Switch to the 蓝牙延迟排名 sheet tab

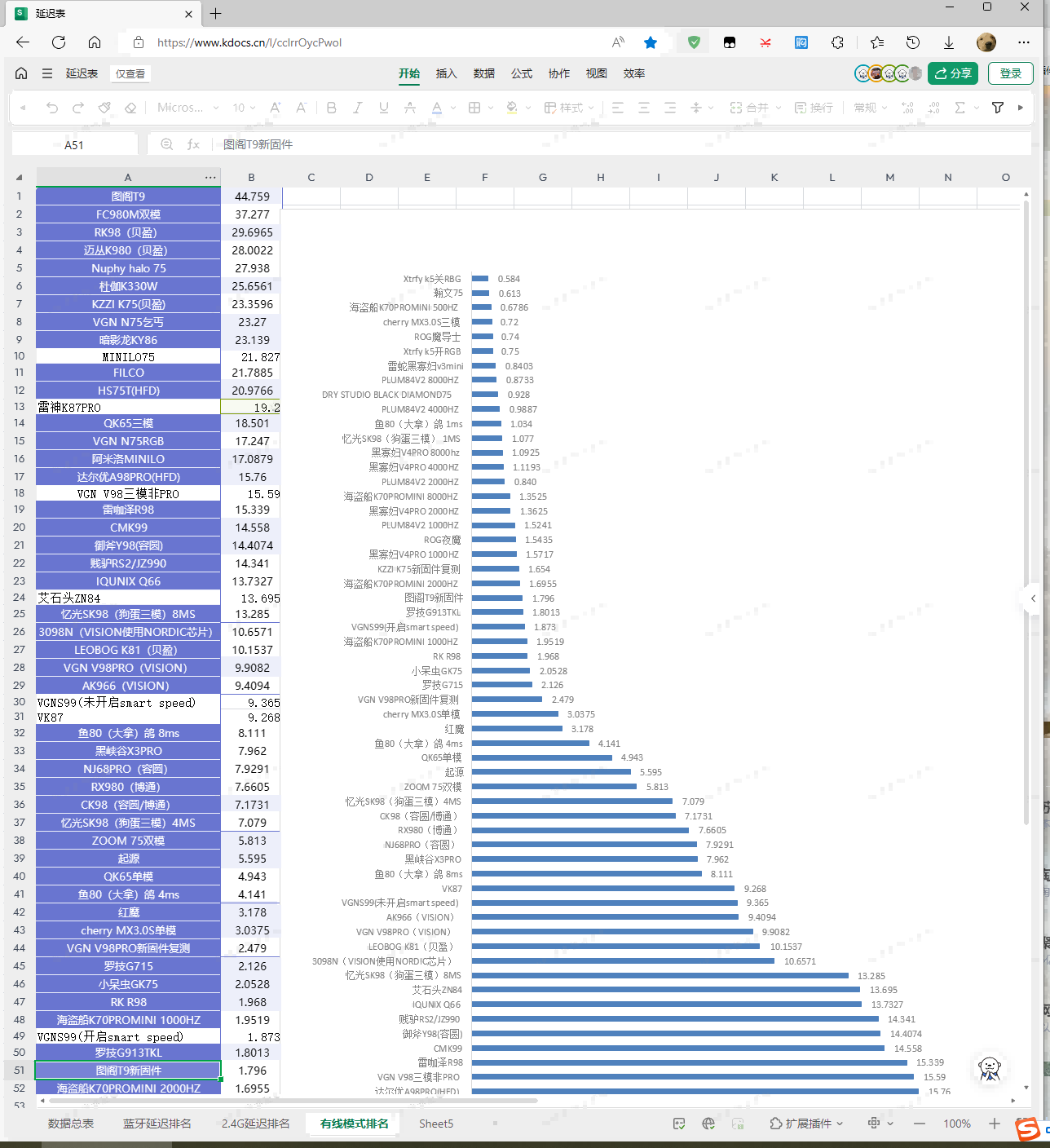click(157, 1124)
